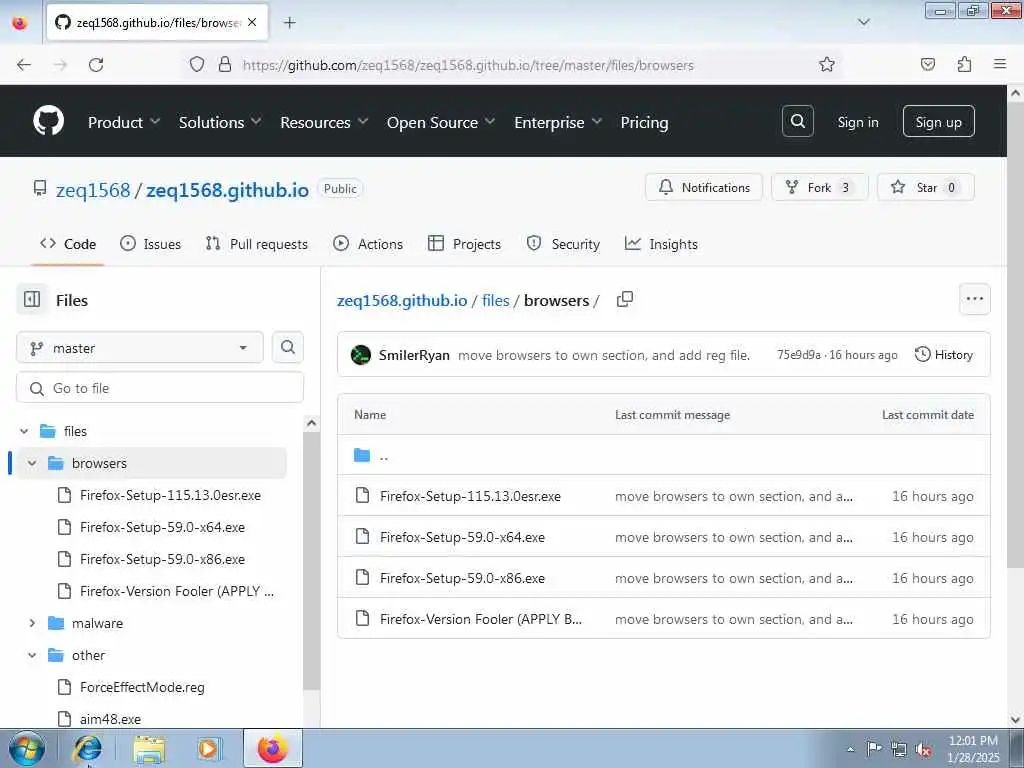Click the muted volume tray icon
The height and width of the screenshot is (768, 1024).
click(x=923, y=749)
